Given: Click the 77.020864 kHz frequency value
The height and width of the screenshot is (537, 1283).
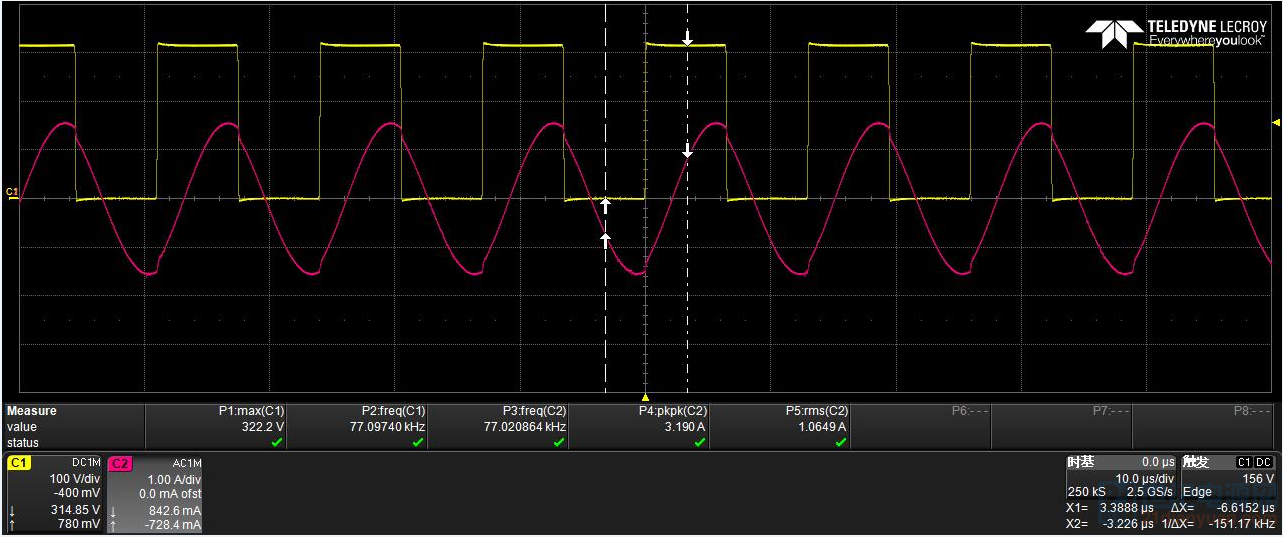Looking at the screenshot, I should coord(525,427).
